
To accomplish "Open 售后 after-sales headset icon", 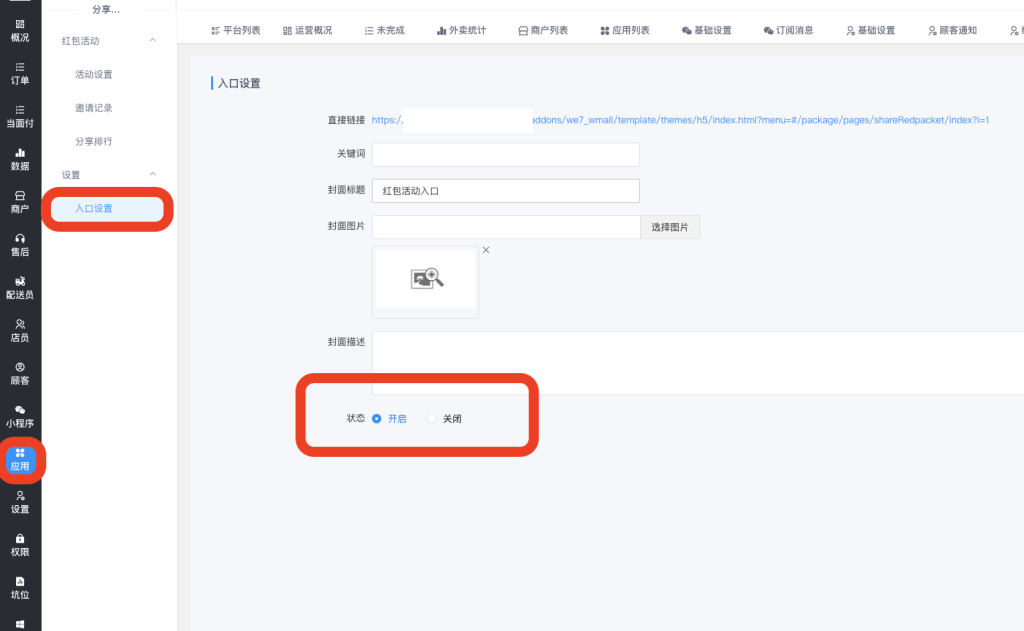I will point(20,244).
